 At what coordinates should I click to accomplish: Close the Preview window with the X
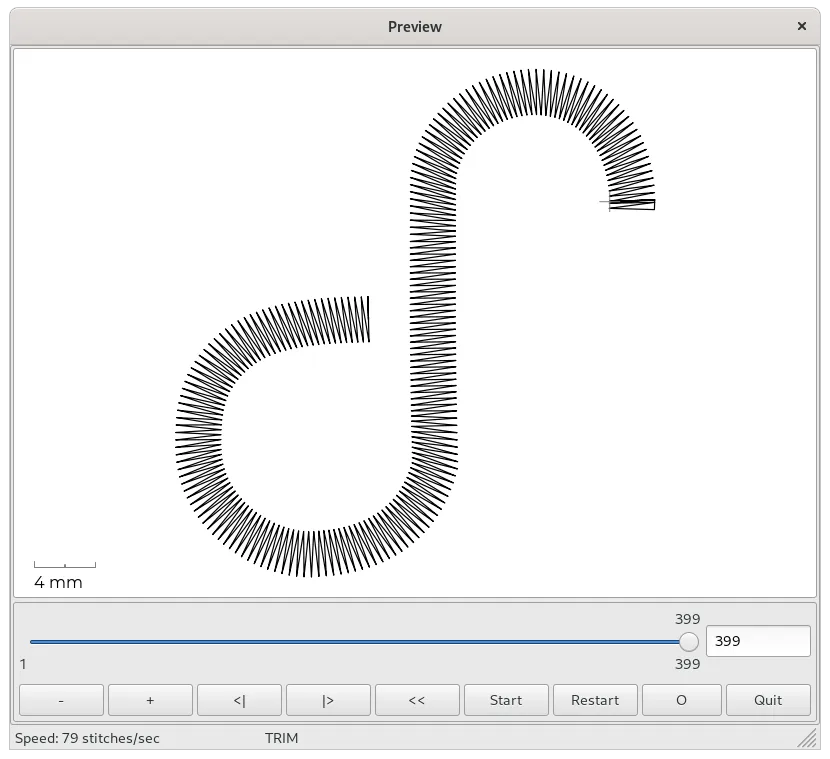pos(802,26)
